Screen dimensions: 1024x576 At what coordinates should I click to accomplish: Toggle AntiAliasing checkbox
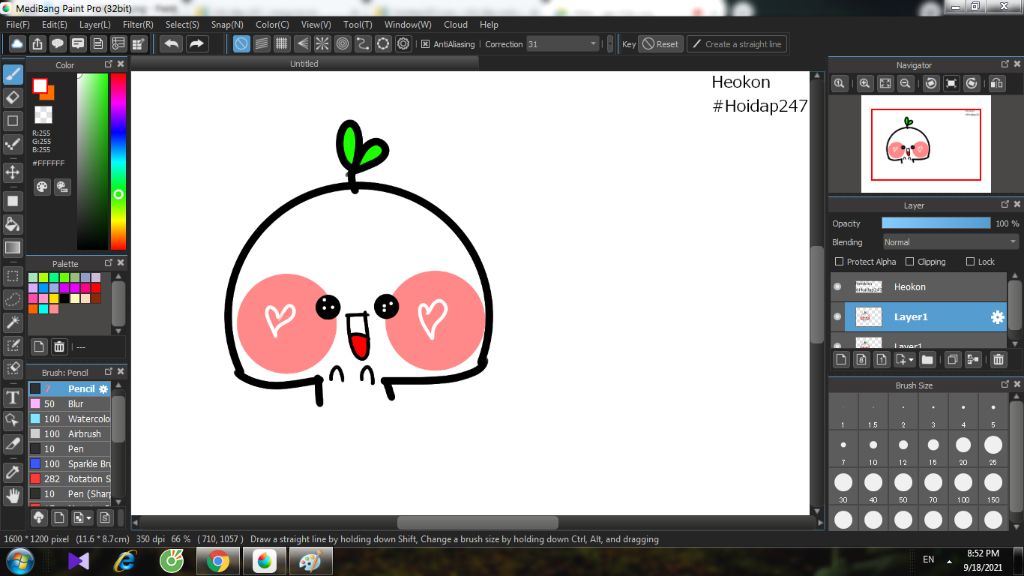pyautogui.click(x=425, y=44)
